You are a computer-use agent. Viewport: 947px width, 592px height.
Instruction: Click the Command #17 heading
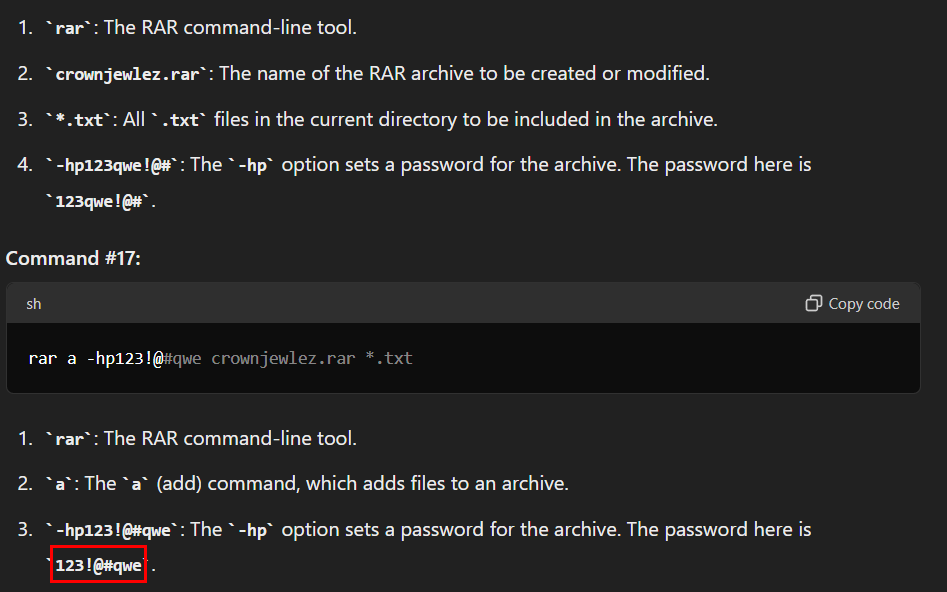pyautogui.click(x=72, y=257)
